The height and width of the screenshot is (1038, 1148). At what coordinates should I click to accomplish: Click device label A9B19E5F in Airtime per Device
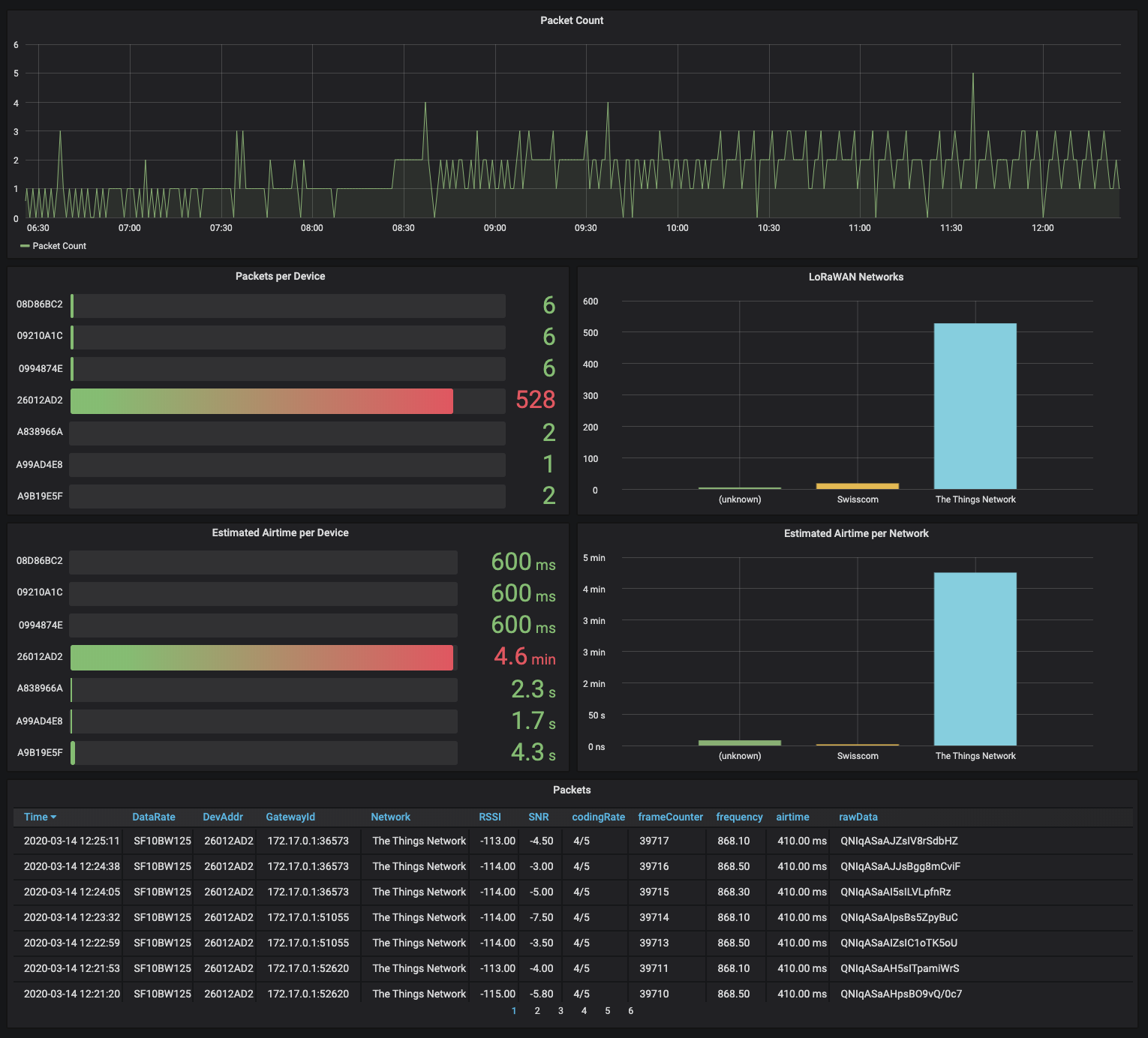point(40,752)
